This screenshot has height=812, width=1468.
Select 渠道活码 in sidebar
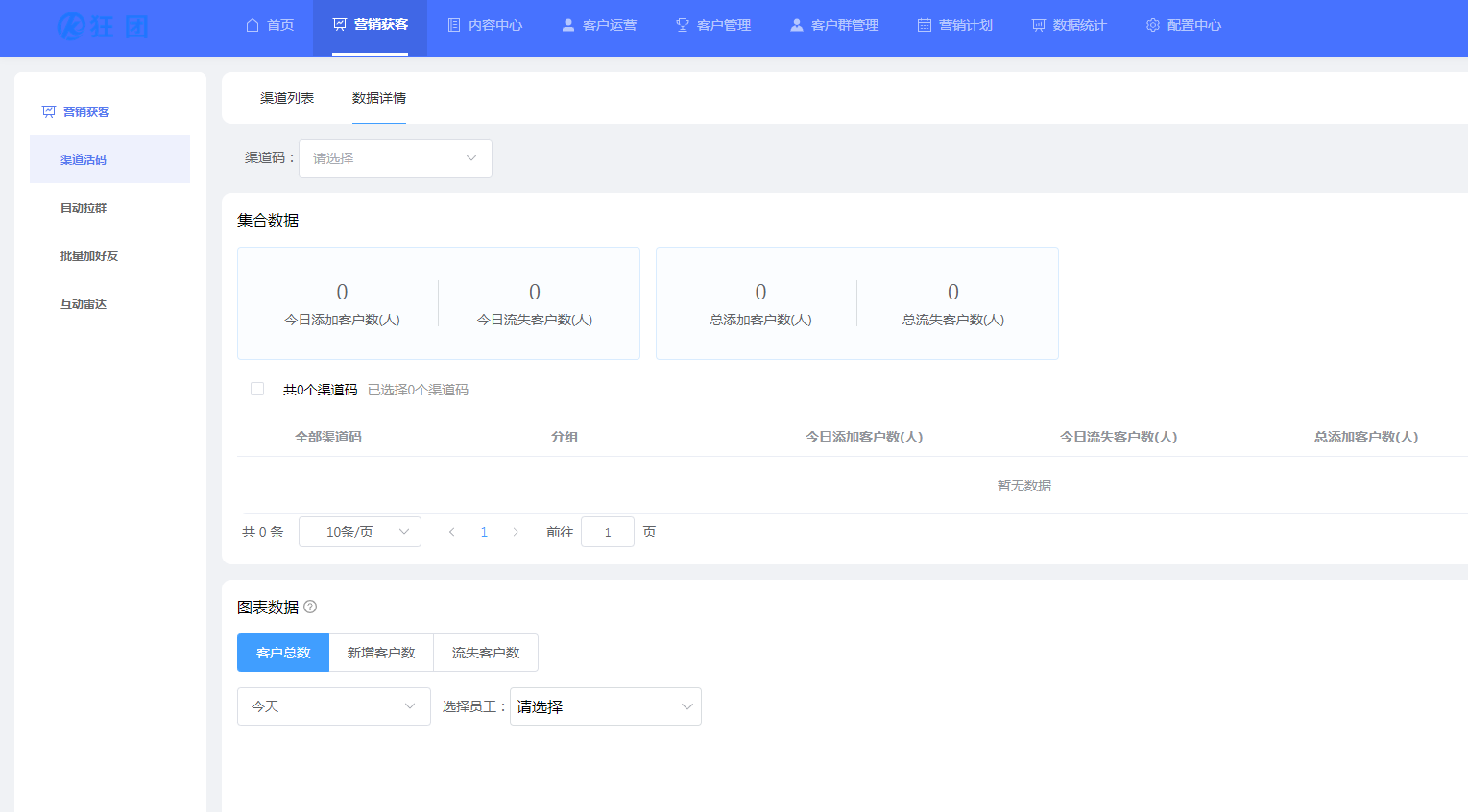point(110,159)
